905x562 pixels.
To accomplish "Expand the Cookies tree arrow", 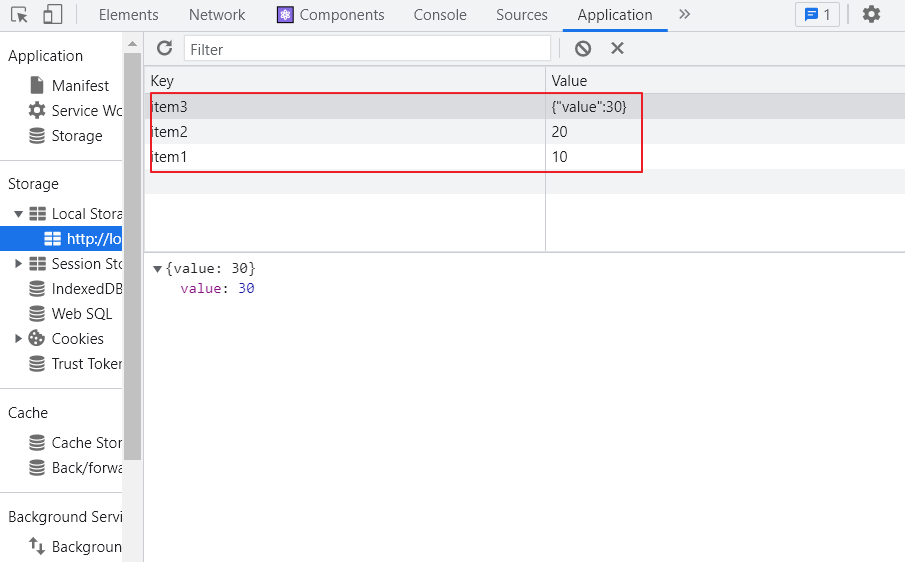I will click(18, 339).
